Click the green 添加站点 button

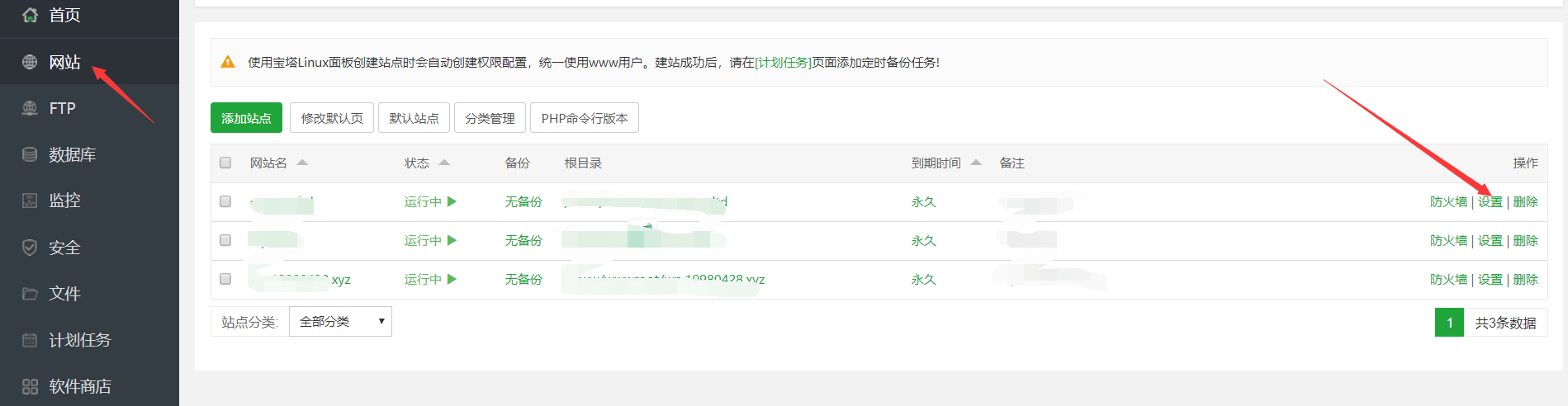tap(246, 118)
